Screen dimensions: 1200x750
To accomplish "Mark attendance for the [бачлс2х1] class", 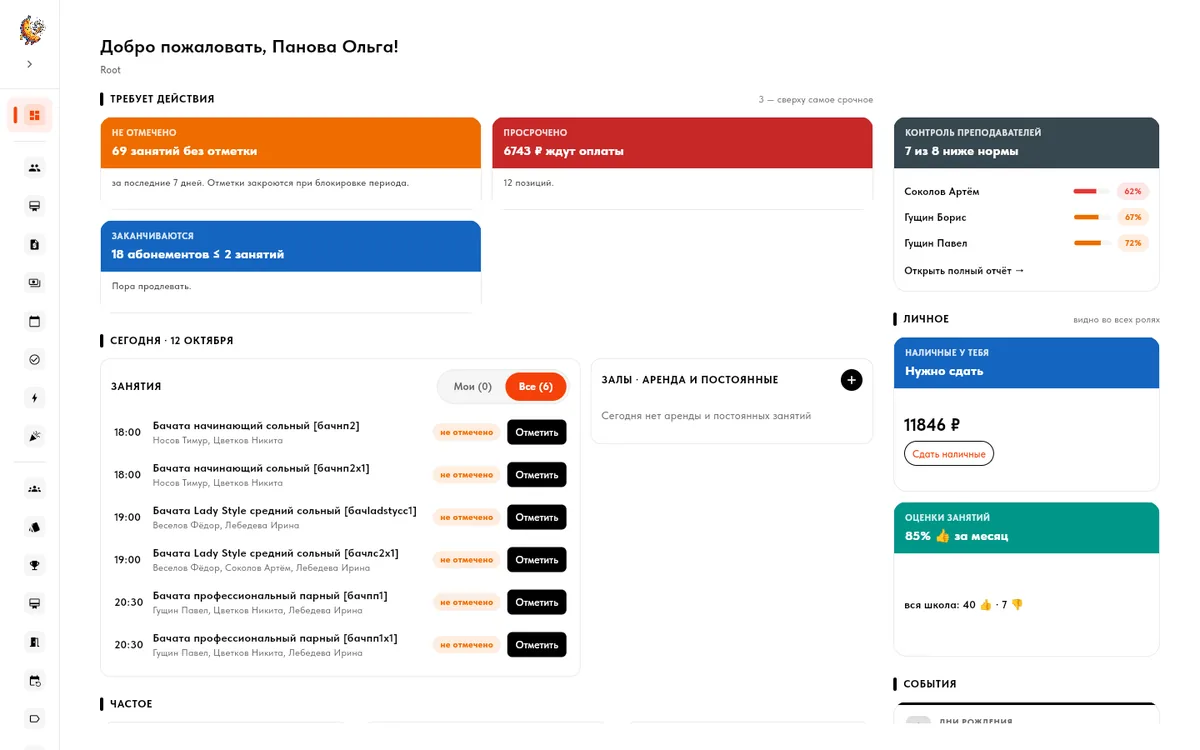I will 537,560.
